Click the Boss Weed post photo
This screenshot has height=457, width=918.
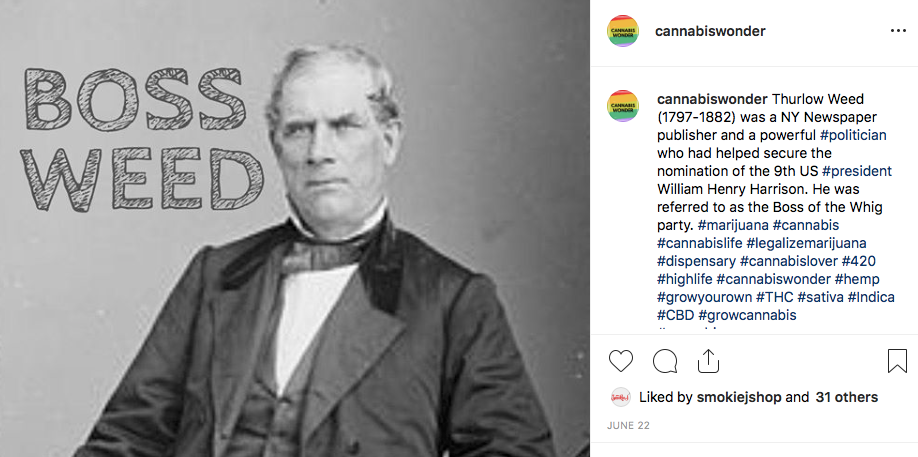(295, 228)
